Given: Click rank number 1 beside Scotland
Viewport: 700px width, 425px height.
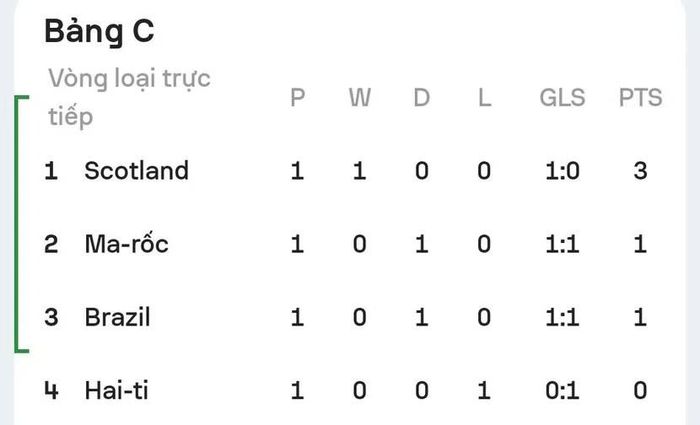Looking at the screenshot, I should (x=51, y=171).
